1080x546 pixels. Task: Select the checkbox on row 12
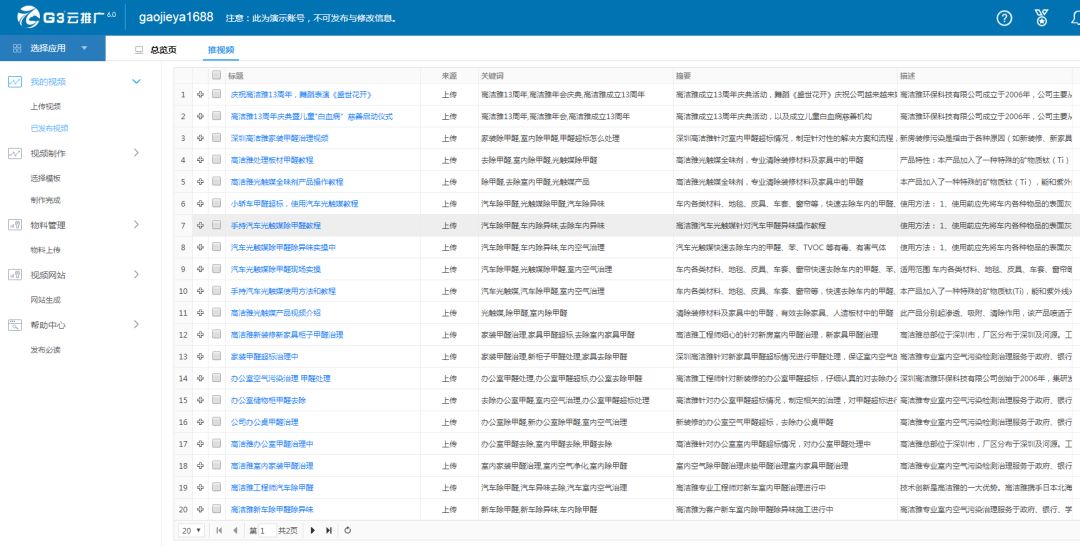(216, 335)
